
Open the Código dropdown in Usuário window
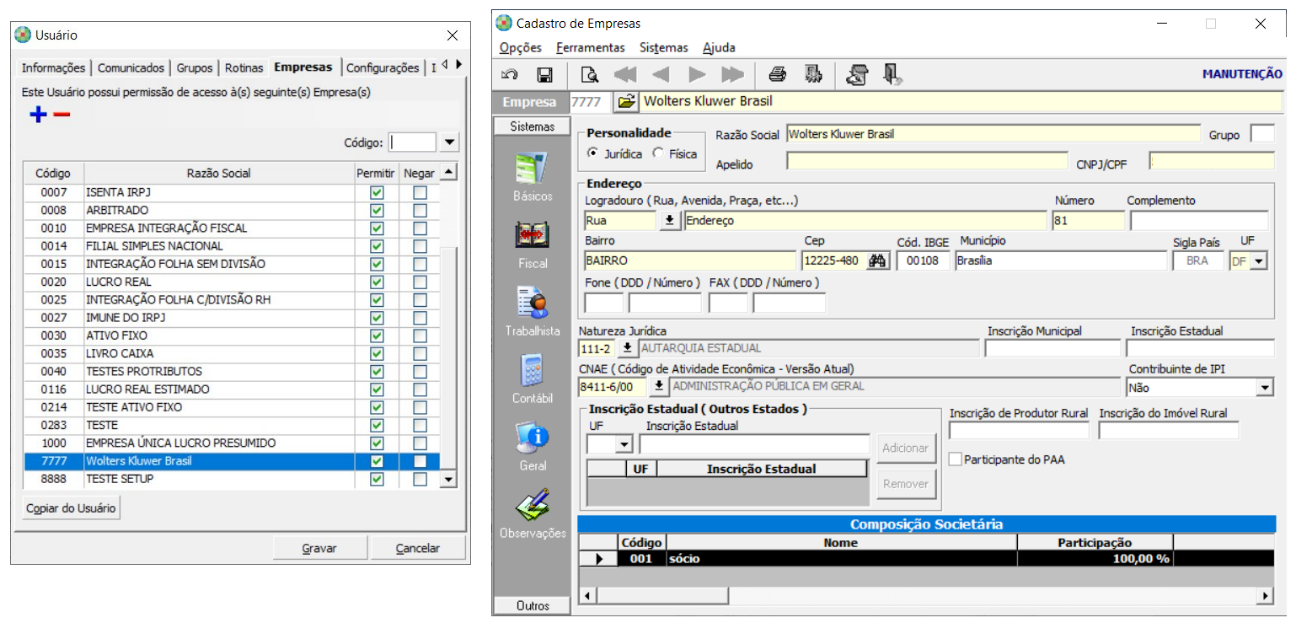[450, 143]
